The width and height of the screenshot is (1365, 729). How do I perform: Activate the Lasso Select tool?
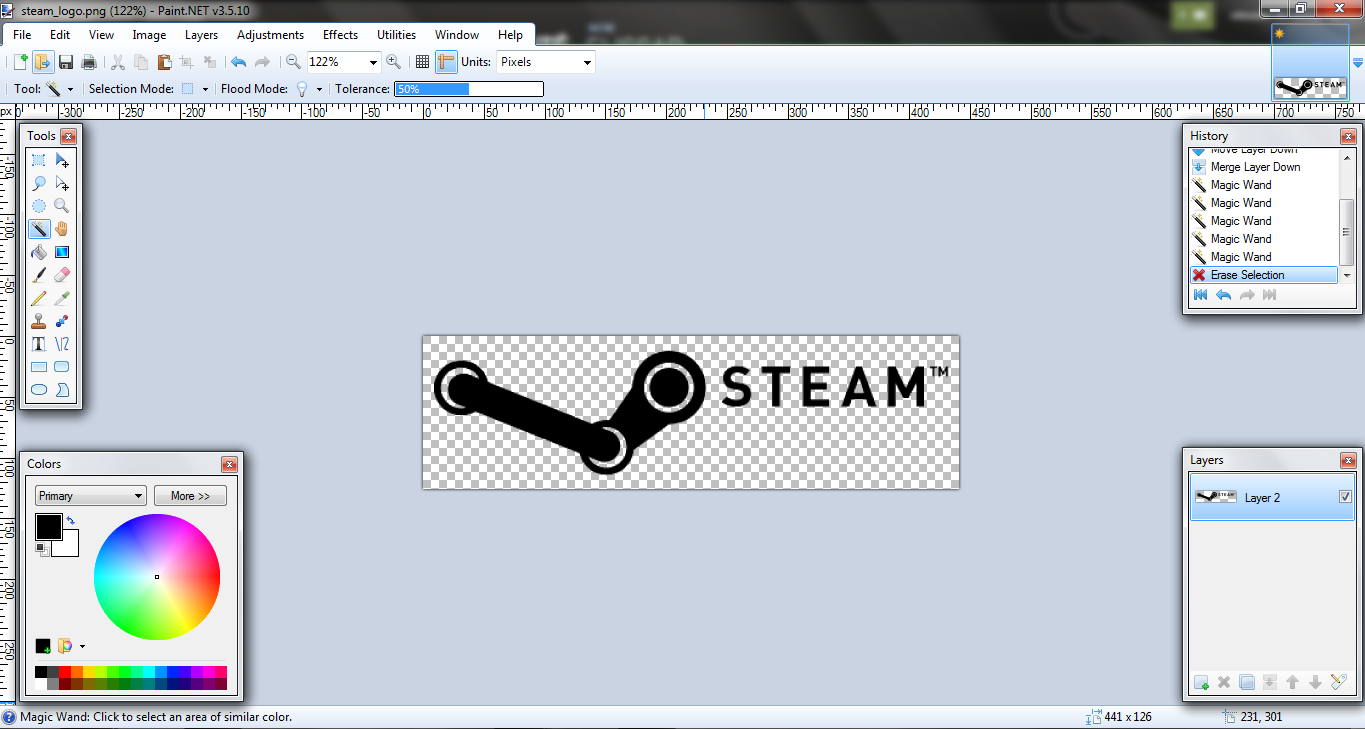click(x=39, y=183)
